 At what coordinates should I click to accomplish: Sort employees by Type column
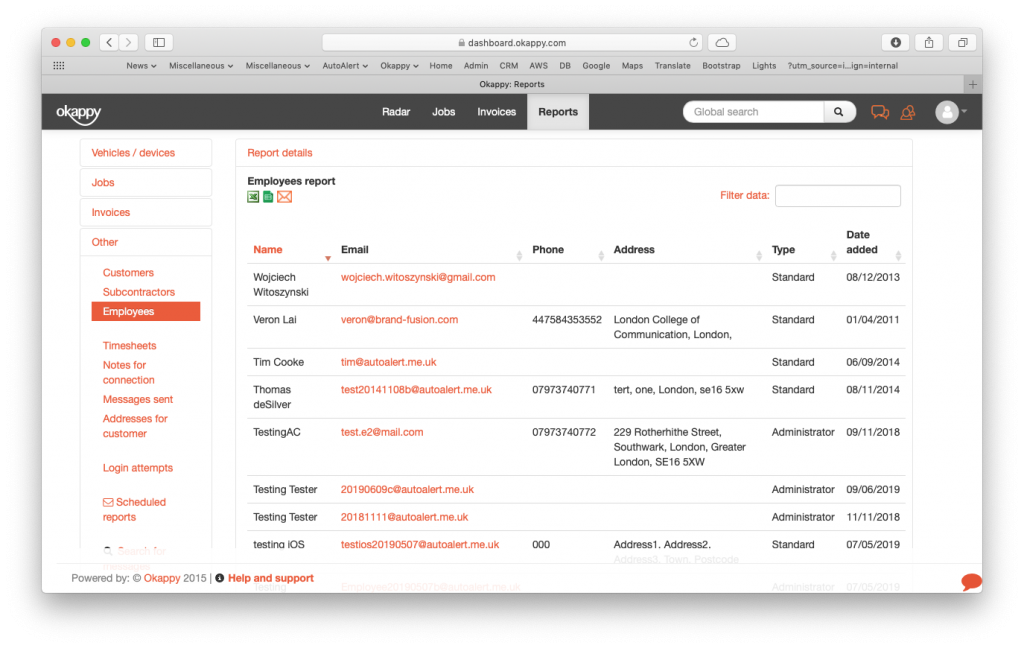click(785, 249)
